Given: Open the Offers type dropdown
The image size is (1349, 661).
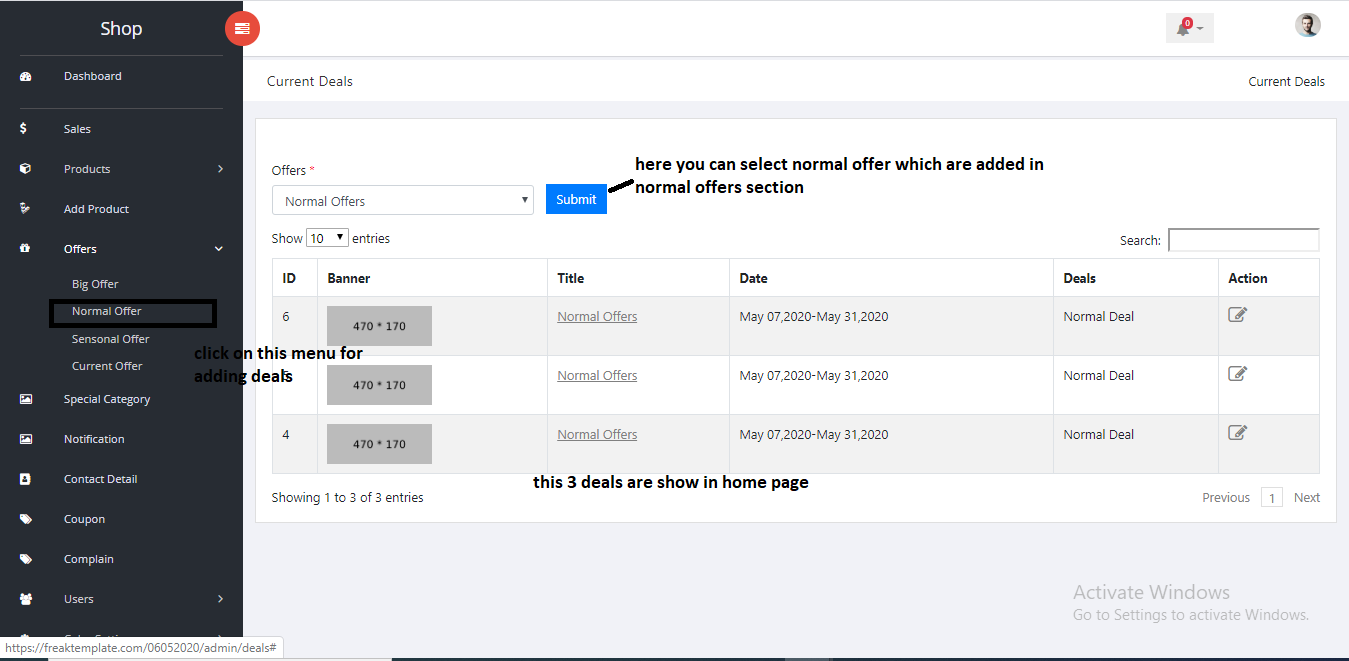Looking at the screenshot, I should click(402, 201).
